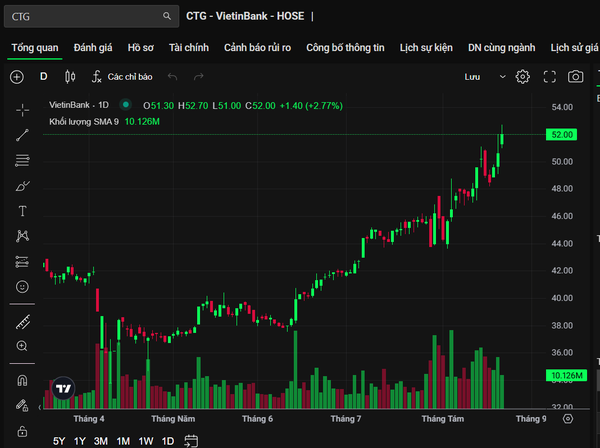Switch to the Tài chính tab
The image size is (600, 448).
(x=189, y=48)
